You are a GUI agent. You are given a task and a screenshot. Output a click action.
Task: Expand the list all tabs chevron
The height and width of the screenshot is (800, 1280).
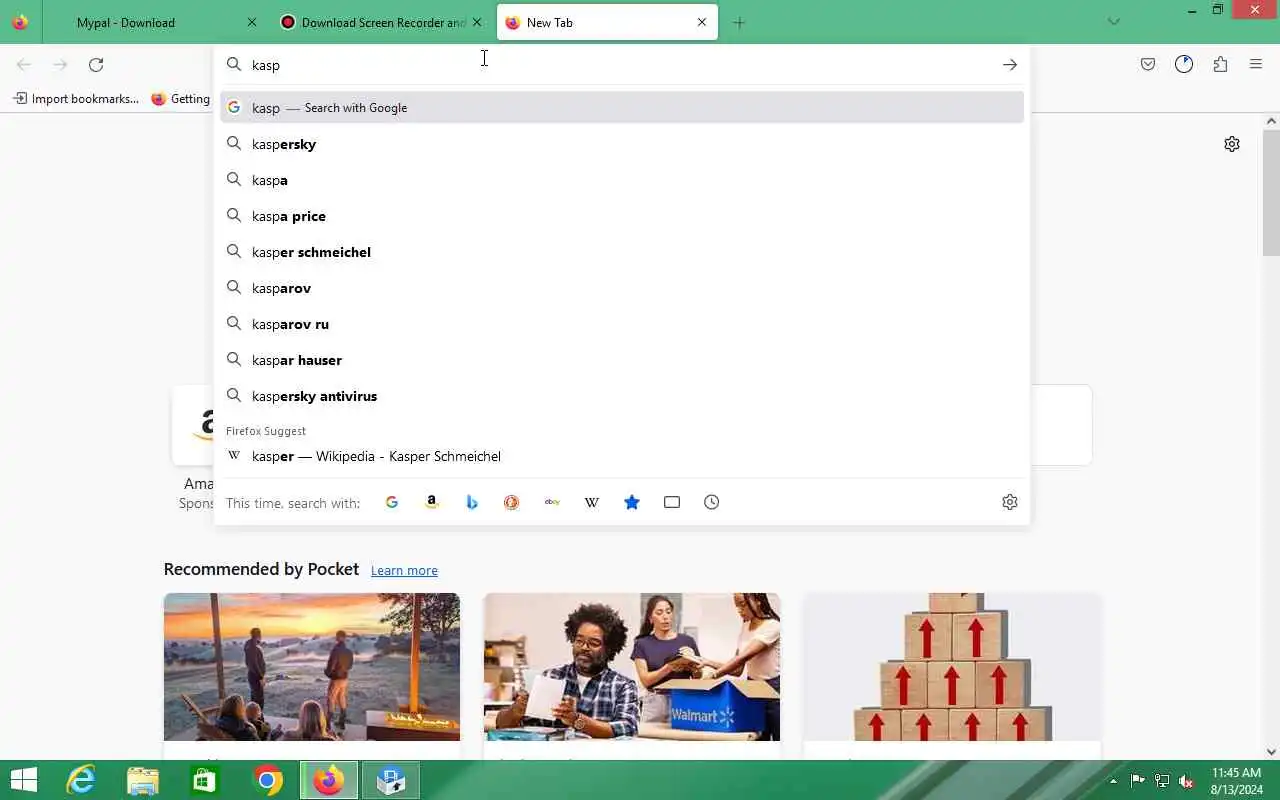[x=1114, y=22]
